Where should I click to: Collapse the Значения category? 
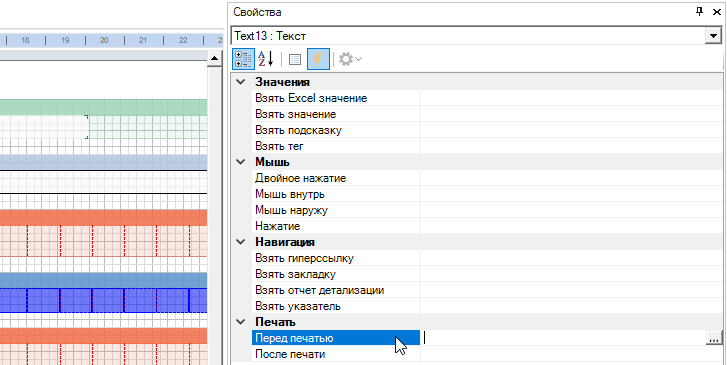click(x=241, y=82)
